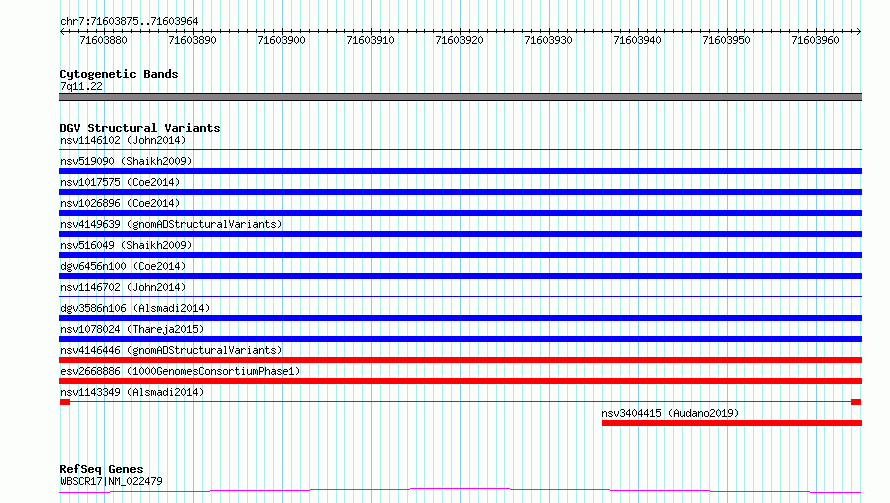Open variant esv2668886 (1000GenomesConsortiumPhase1) label
The width and height of the screenshot is (890, 503).
[x=180, y=371]
